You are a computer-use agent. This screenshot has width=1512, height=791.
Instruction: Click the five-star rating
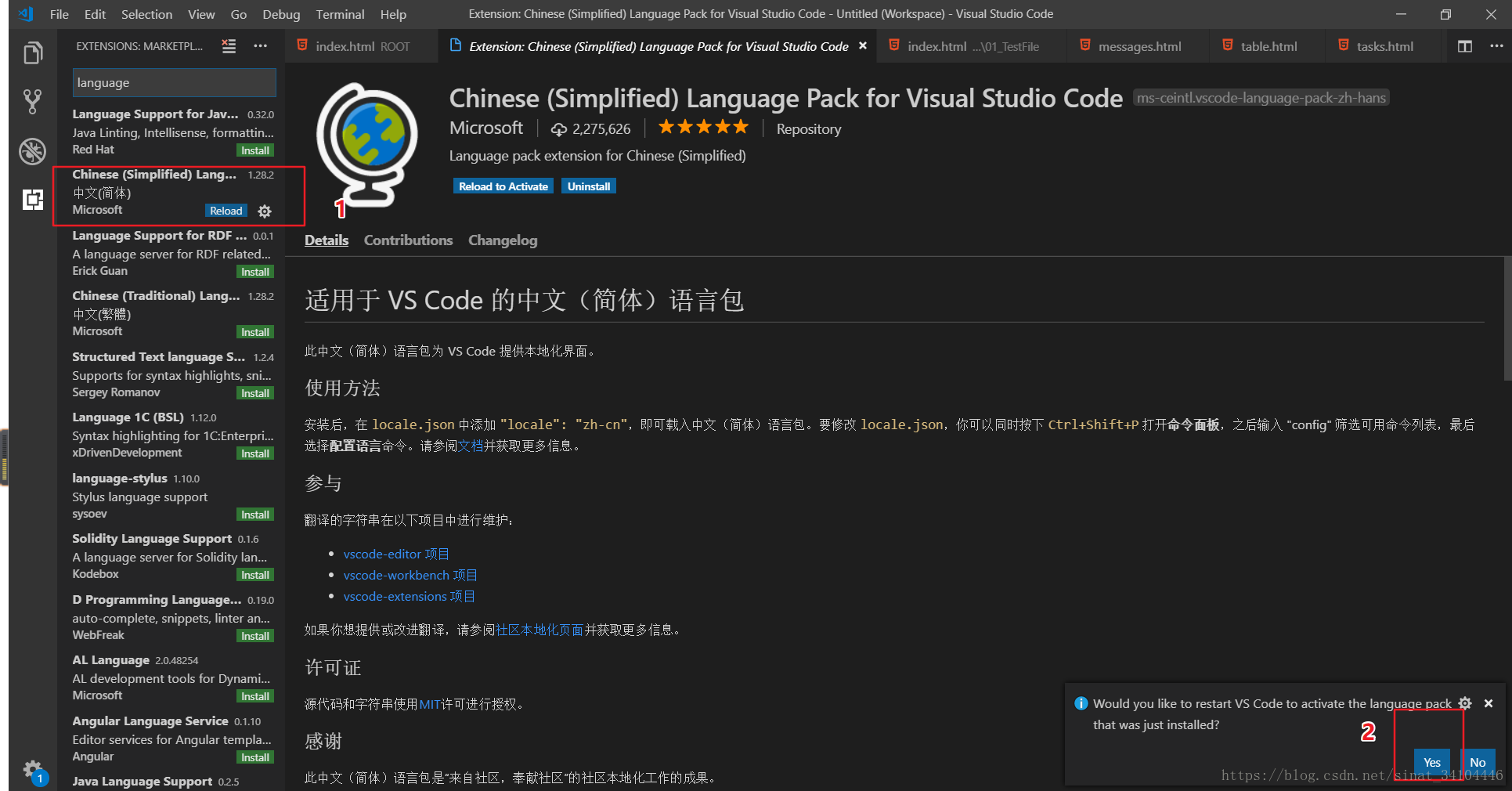pyautogui.click(x=703, y=127)
